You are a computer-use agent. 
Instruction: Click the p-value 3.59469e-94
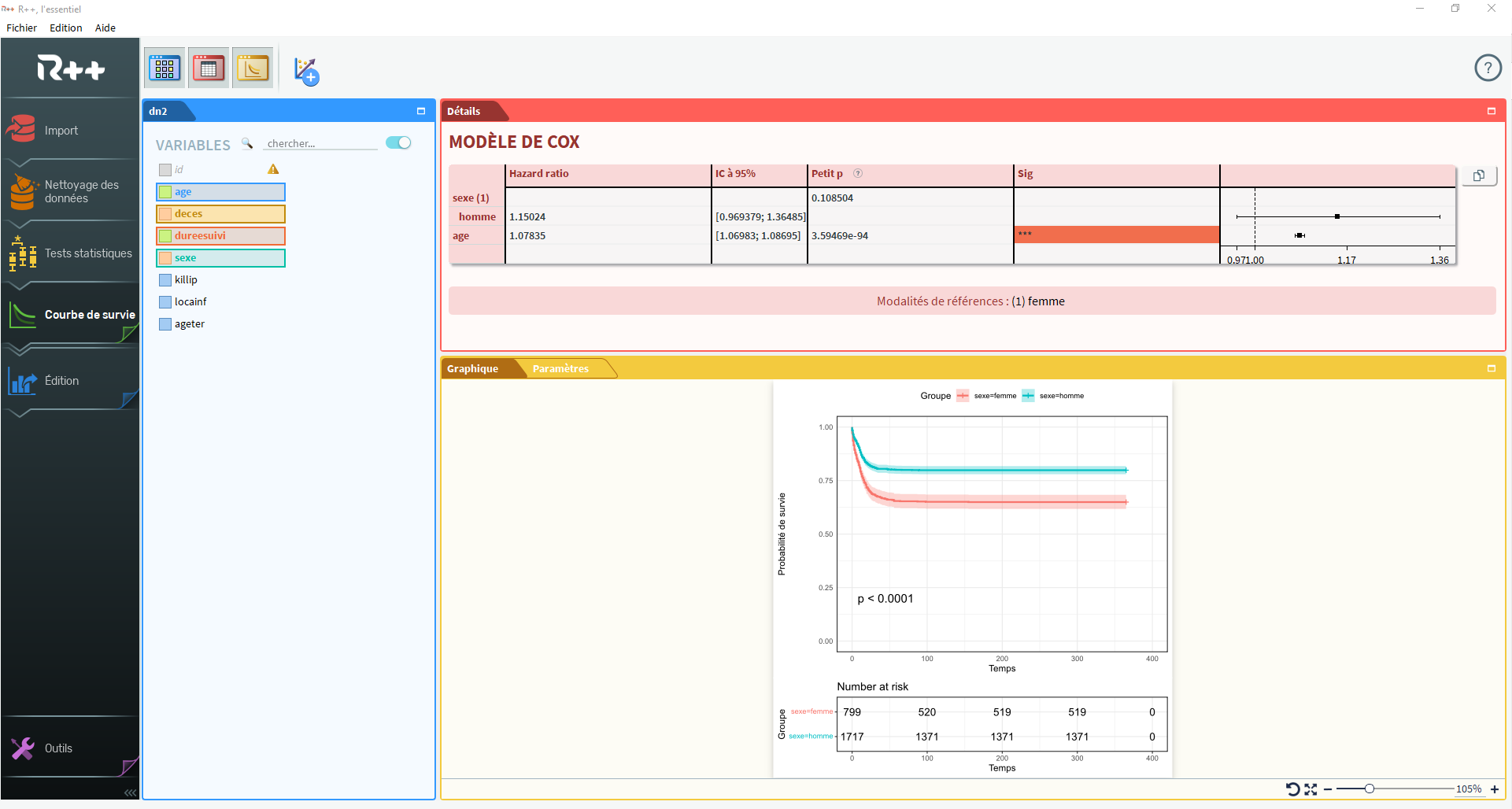click(x=840, y=235)
